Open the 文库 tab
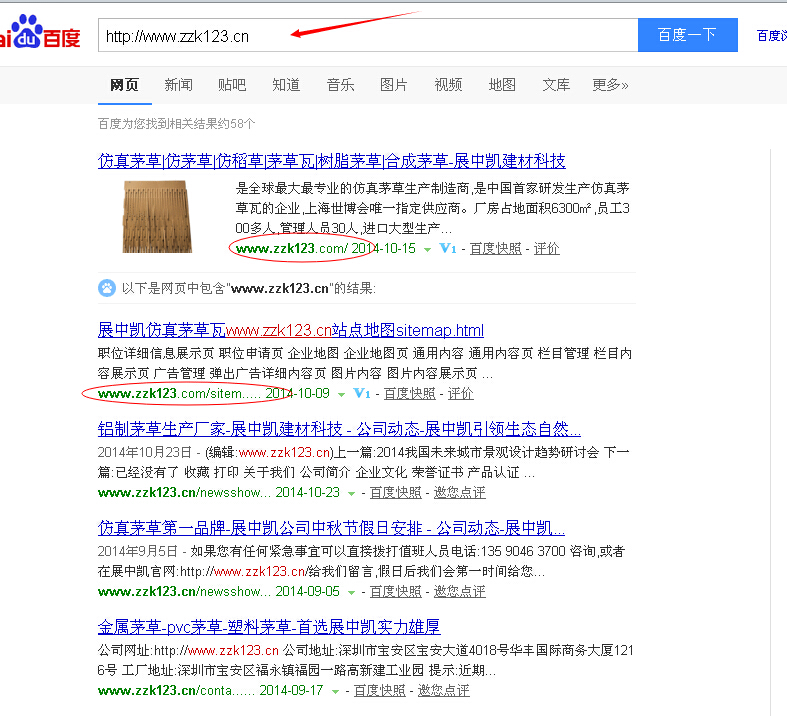The height and width of the screenshot is (716, 787). pos(556,85)
